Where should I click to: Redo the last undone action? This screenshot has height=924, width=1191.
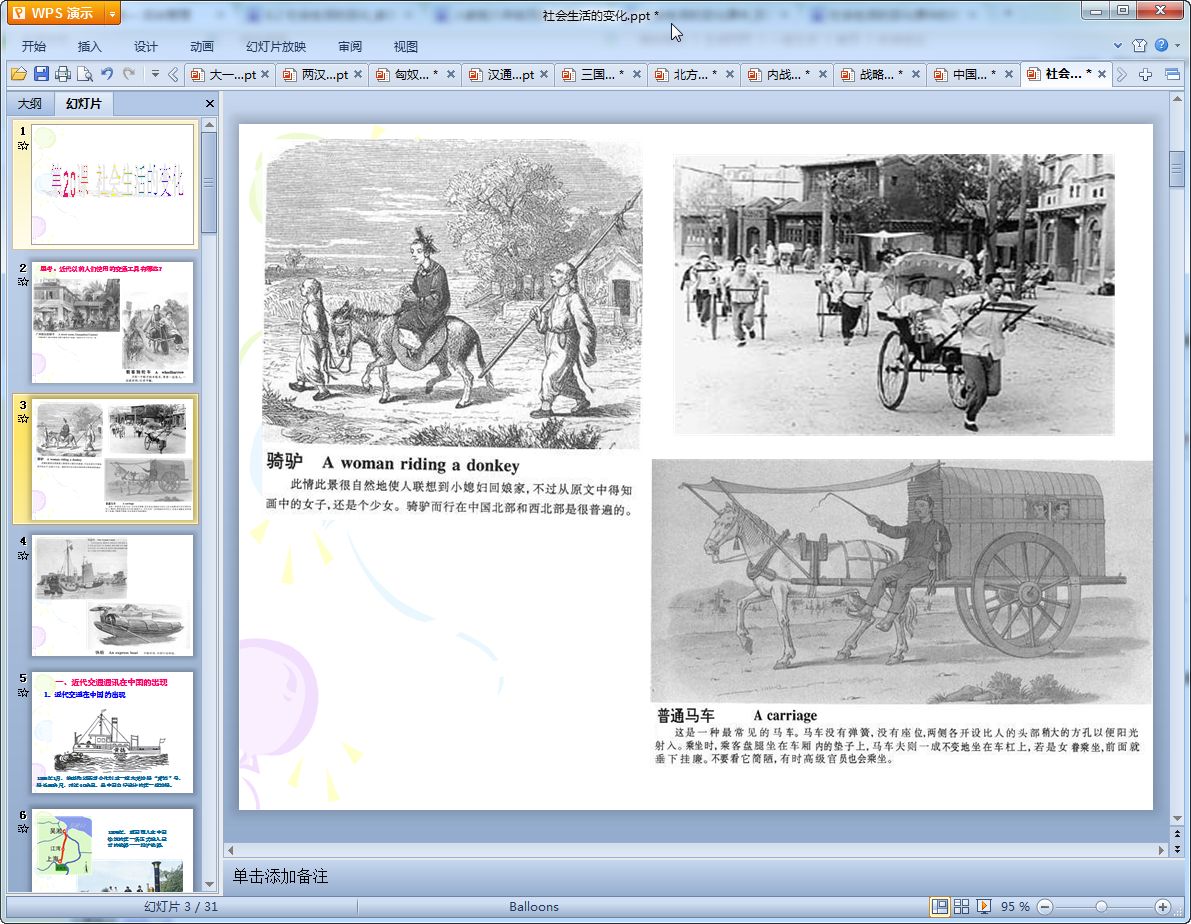coord(129,74)
